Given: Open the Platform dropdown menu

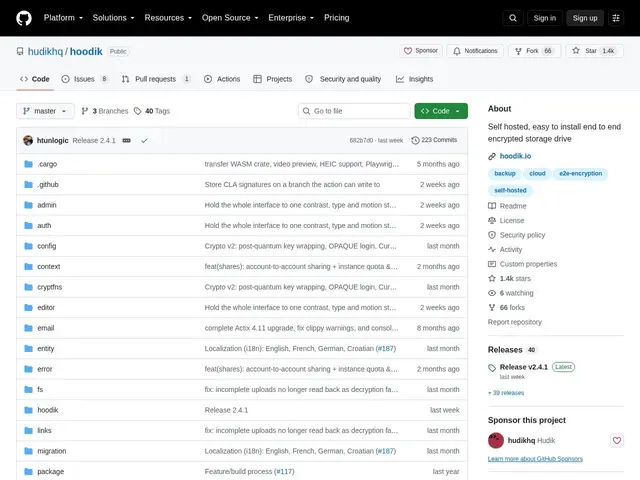Looking at the screenshot, I should coord(63,18).
